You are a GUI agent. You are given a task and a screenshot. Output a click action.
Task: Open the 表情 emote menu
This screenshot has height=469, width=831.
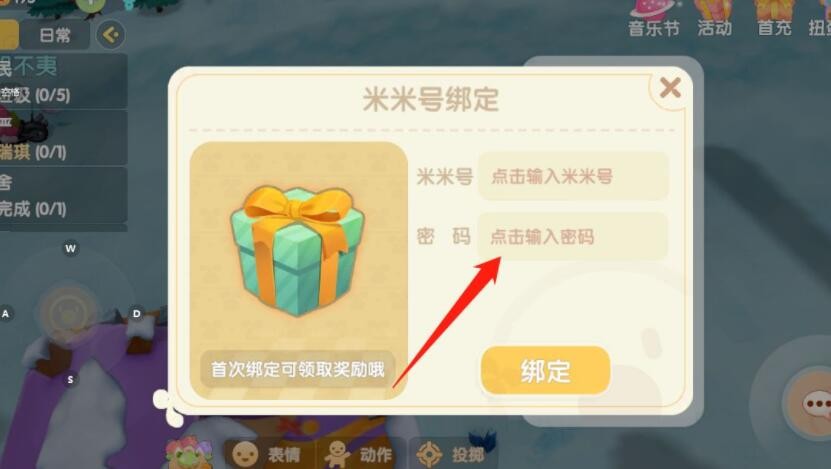pyautogui.click(x=267, y=454)
